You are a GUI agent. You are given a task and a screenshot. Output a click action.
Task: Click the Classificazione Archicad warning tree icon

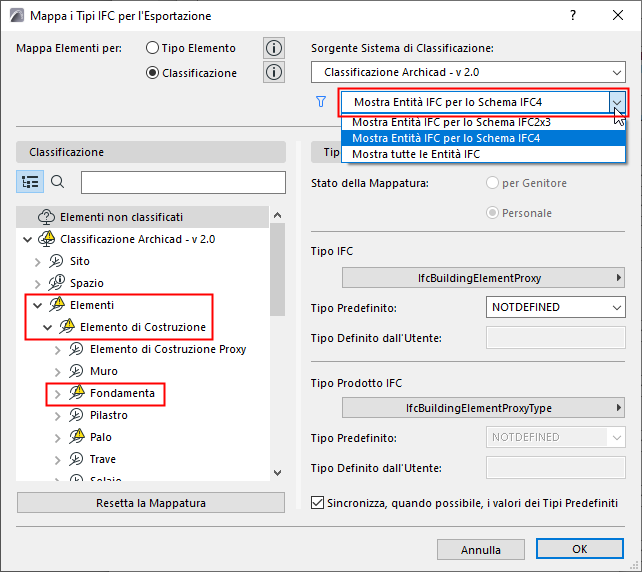coord(46,239)
